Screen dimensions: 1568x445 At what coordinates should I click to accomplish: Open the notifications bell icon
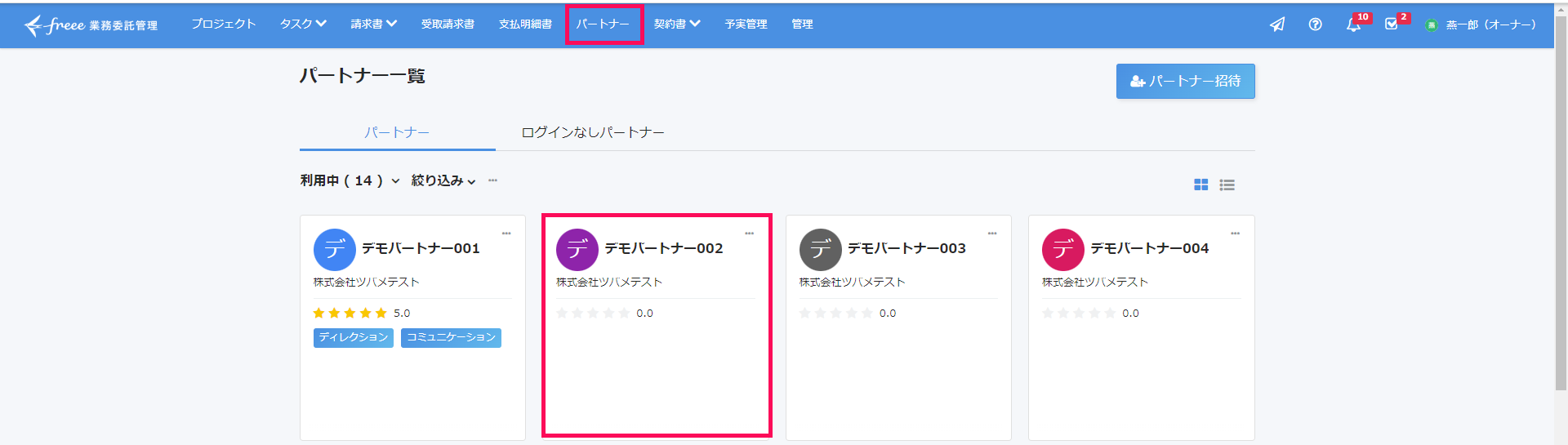tap(1353, 24)
